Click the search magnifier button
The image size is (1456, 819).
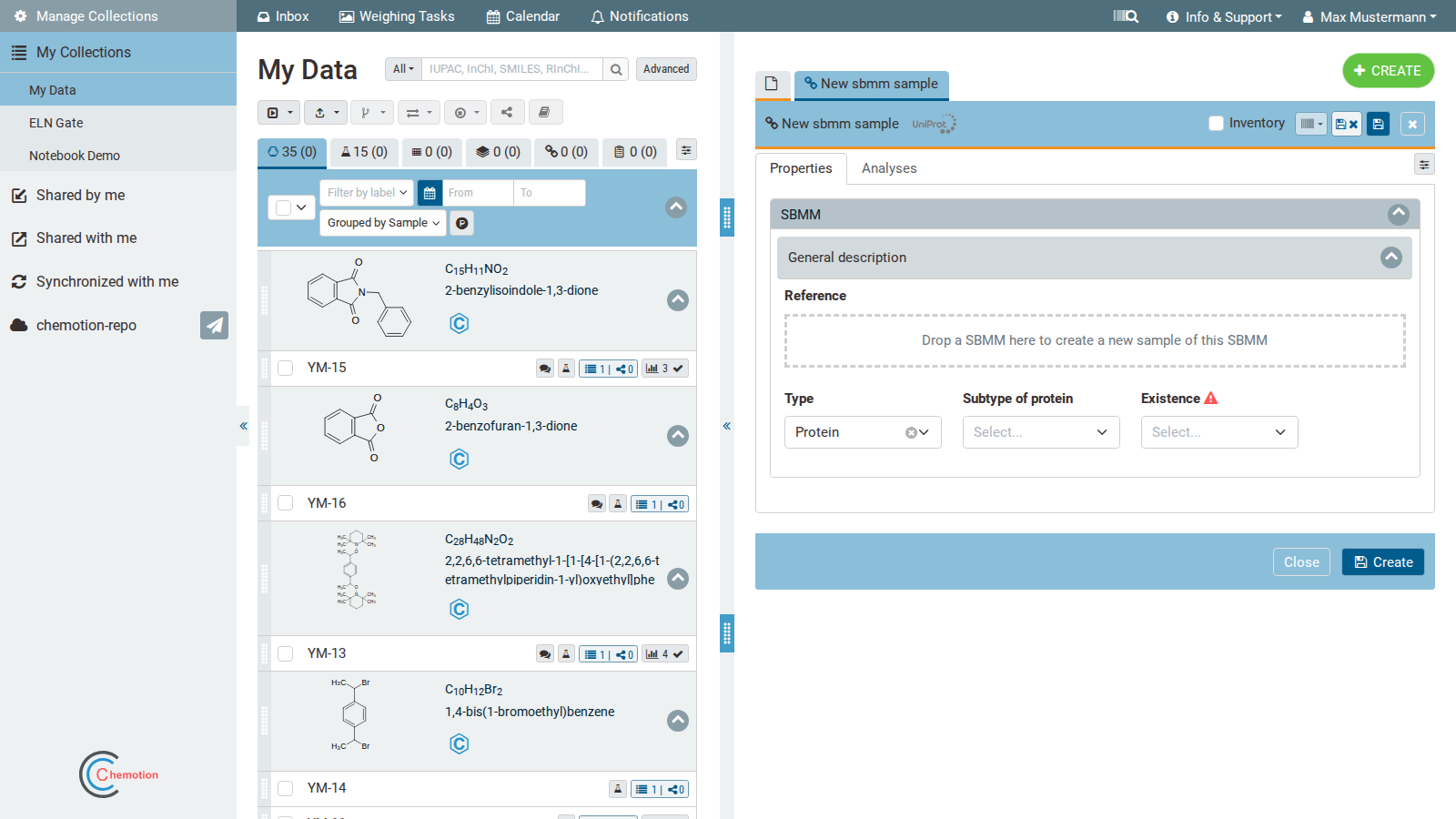click(x=616, y=69)
